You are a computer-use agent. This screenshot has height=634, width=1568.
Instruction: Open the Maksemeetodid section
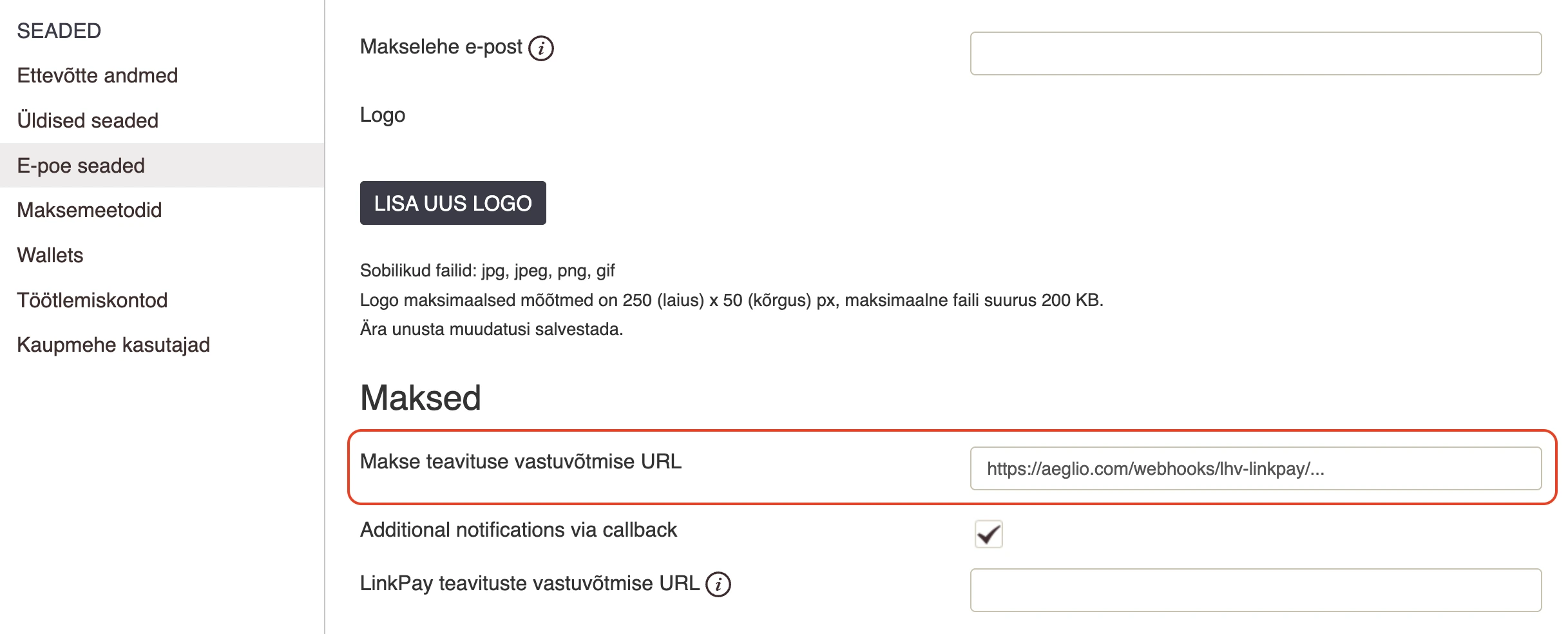point(89,210)
